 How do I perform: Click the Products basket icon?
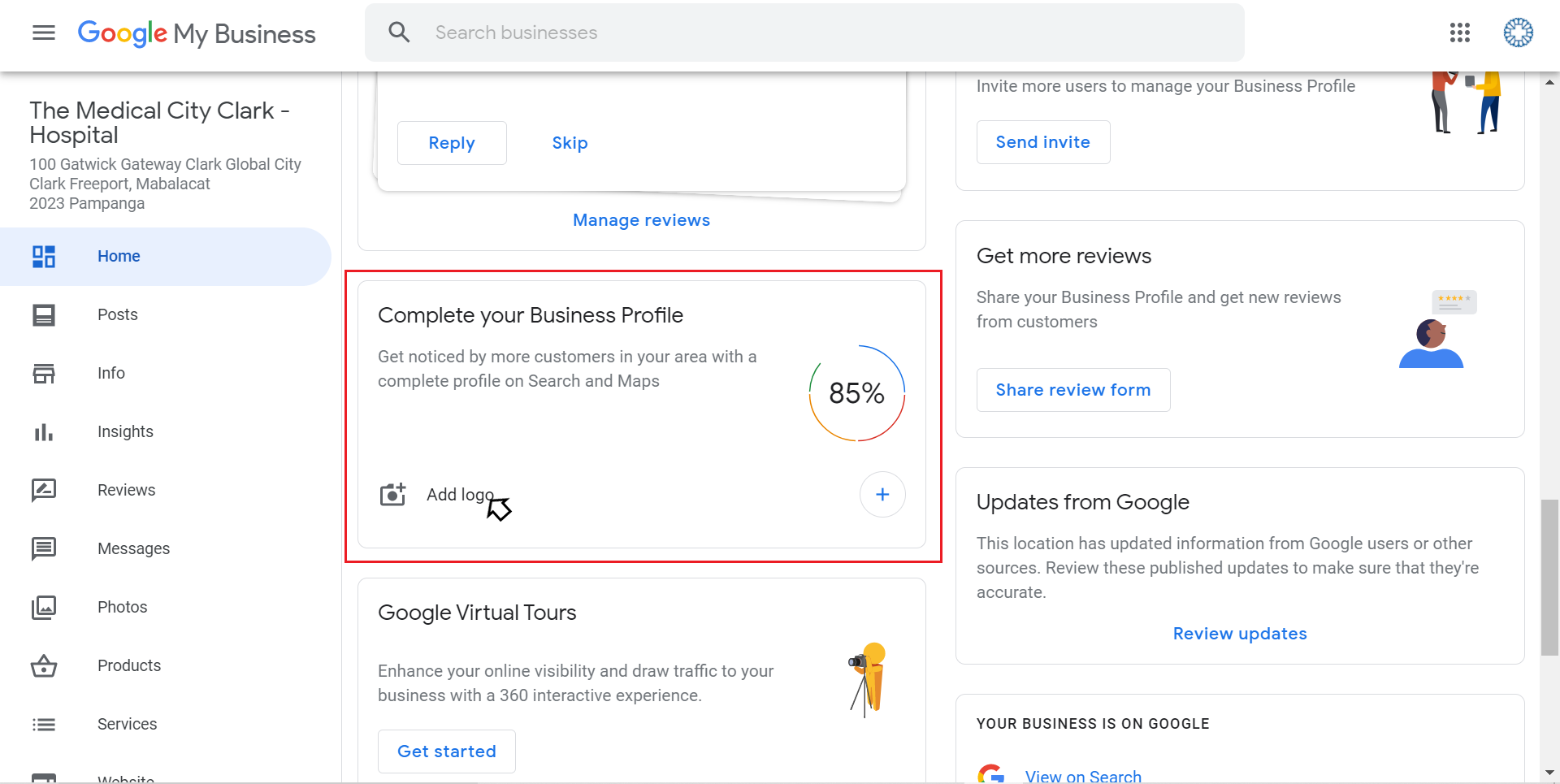click(x=44, y=666)
